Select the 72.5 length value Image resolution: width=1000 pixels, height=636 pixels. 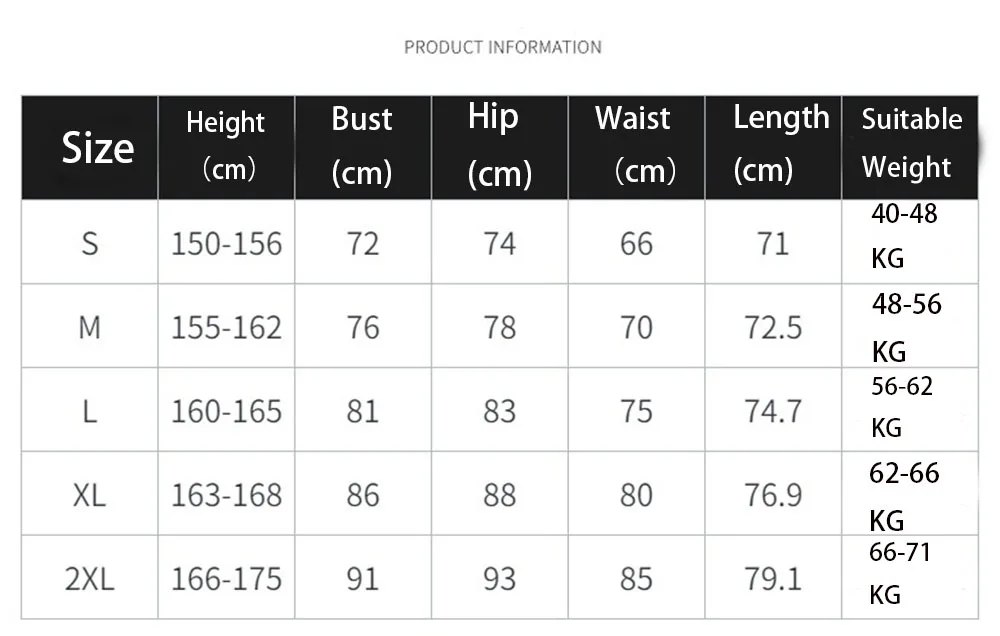(x=773, y=328)
